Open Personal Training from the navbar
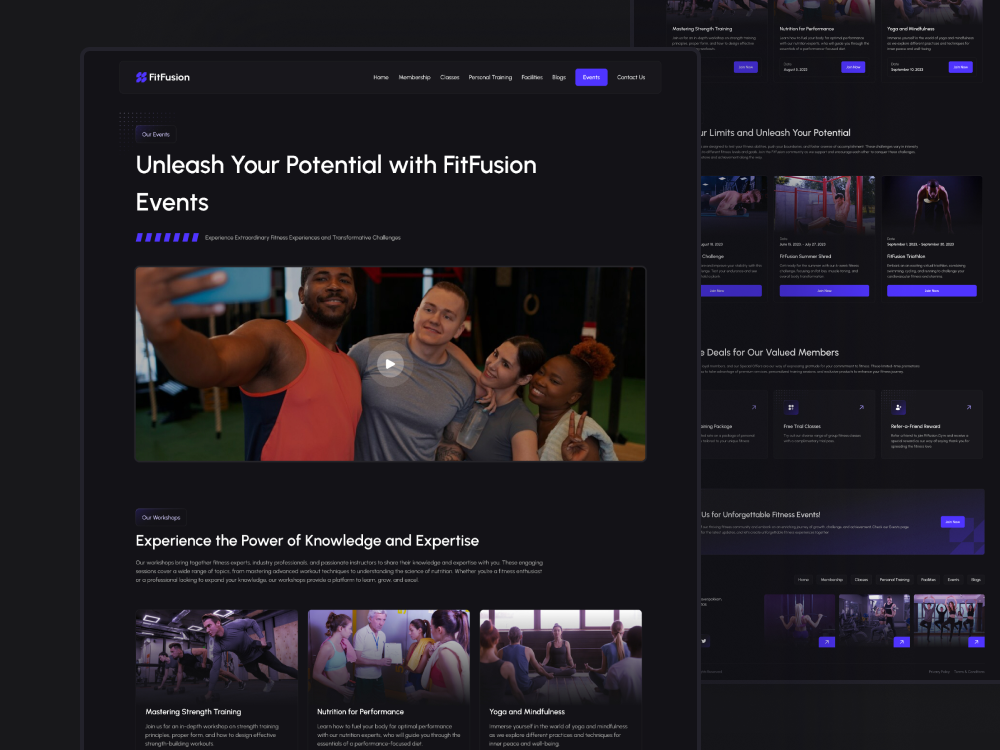 click(x=490, y=77)
